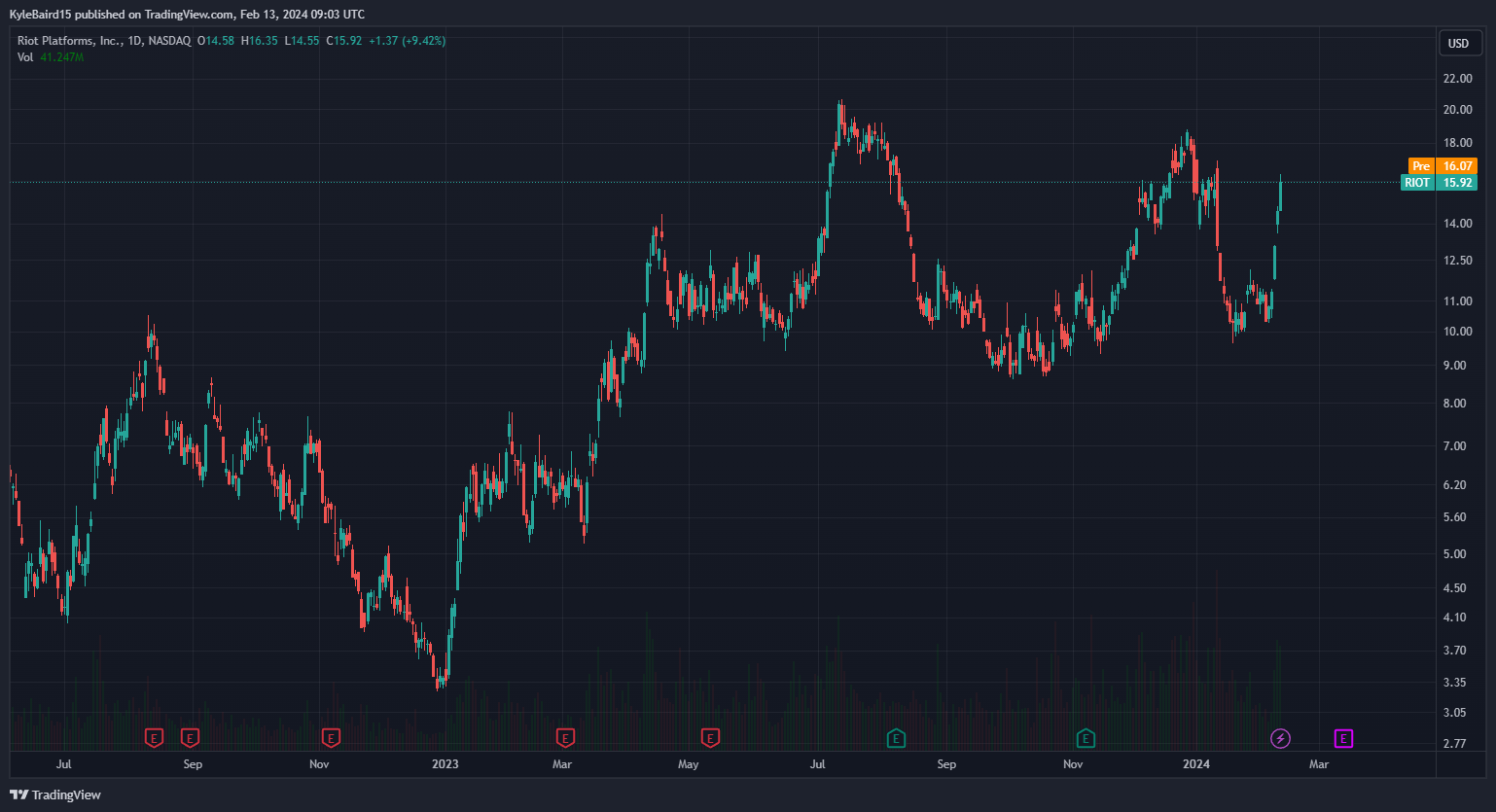1496x812 pixels.
Task: Click the red earnings marker near November 2022
Action: [332, 739]
